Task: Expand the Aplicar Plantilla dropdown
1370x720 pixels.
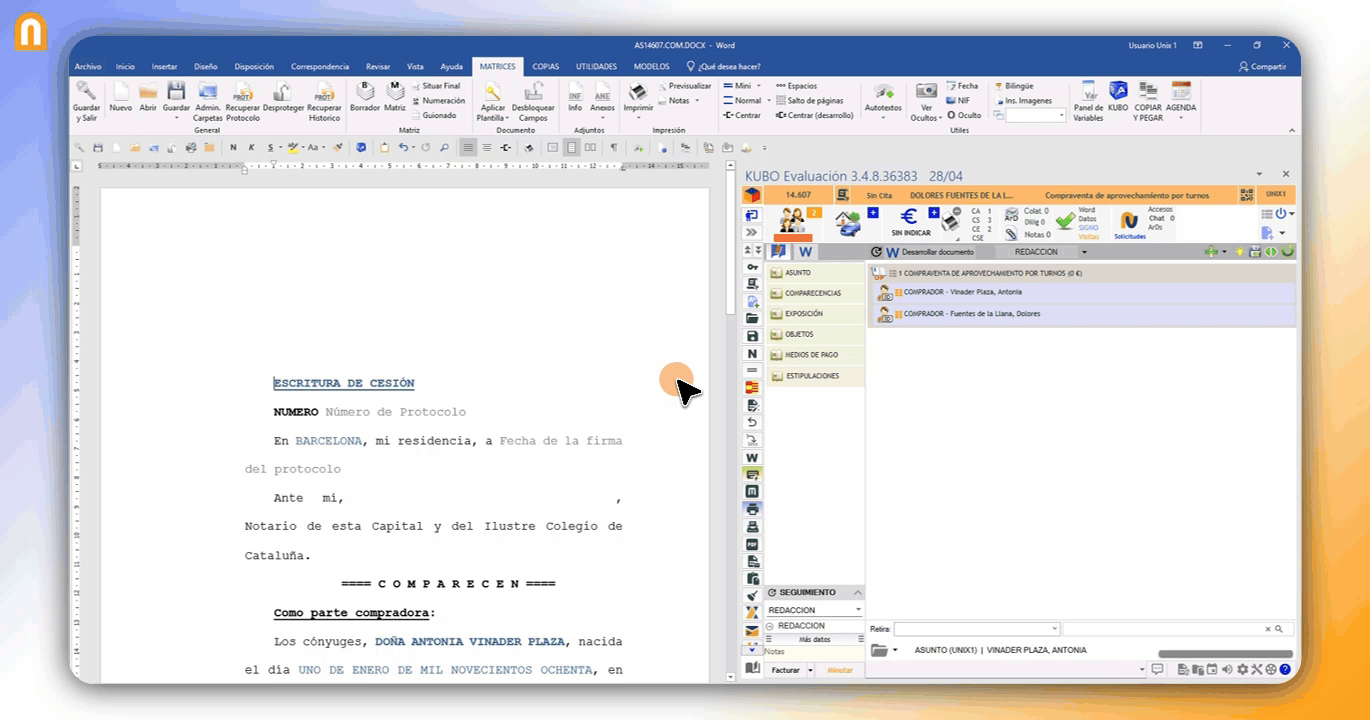Action: 492,102
